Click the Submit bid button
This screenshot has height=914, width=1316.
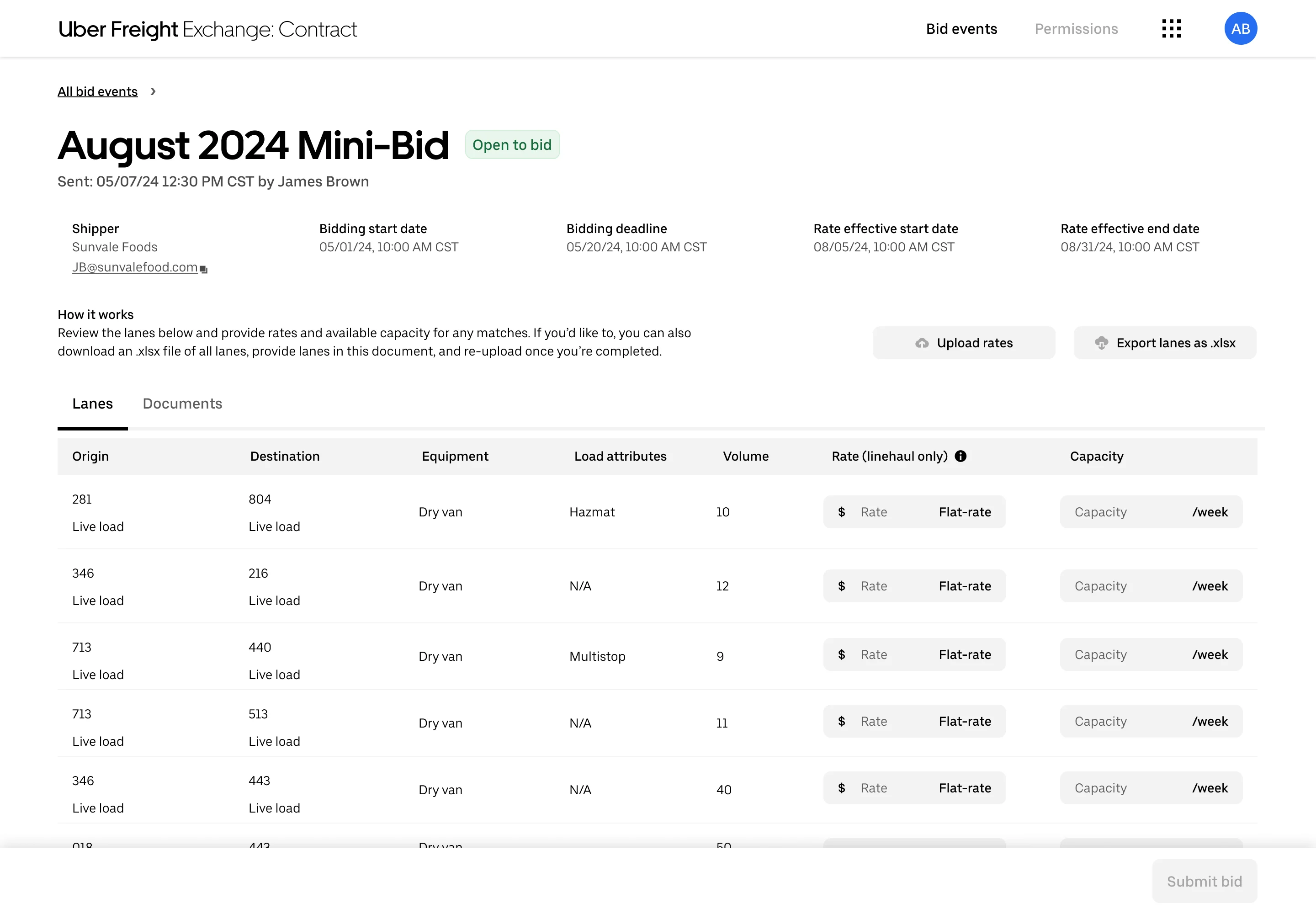1205,881
